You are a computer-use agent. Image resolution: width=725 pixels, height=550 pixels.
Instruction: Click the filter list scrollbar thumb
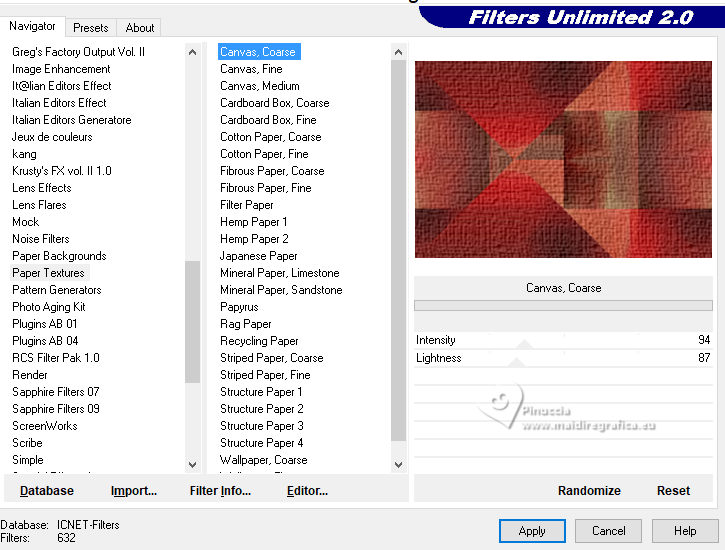(398, 251)
